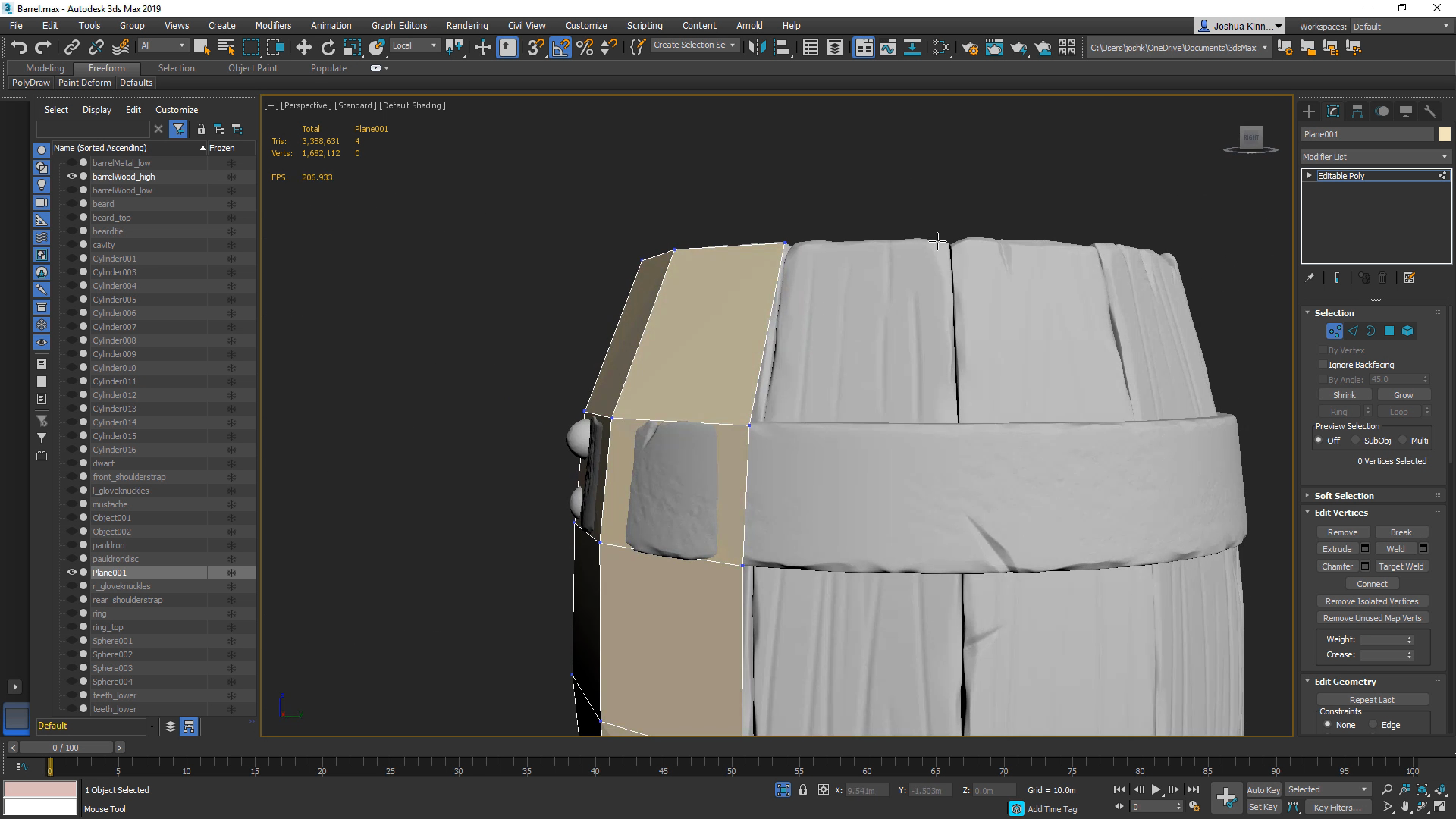
Task: Switch to the Object Paint ribbon tab
Action: [253, 68]
